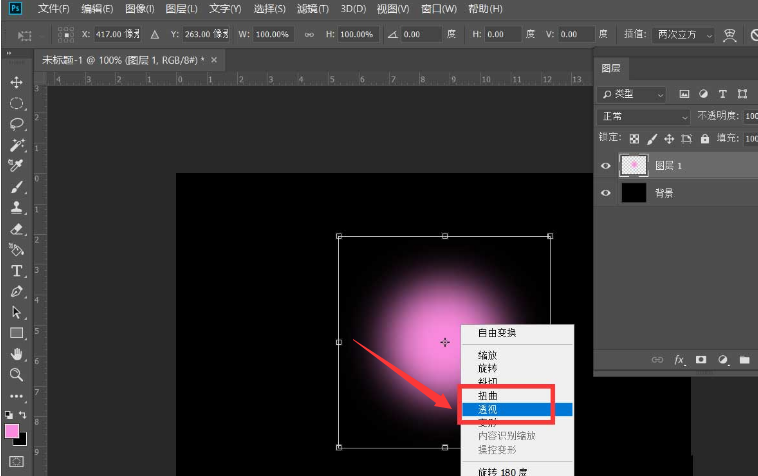The image size is (758, 476).
Task: Select the Path Selection tool
Action: tap(16, 313)
